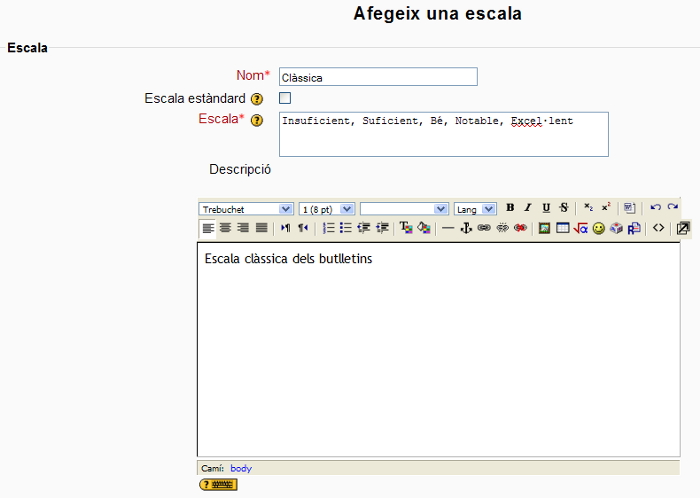This screenshot has height=498, width=700.
Task: Remove link using the dotted chain icon
Action: [503, 228]
